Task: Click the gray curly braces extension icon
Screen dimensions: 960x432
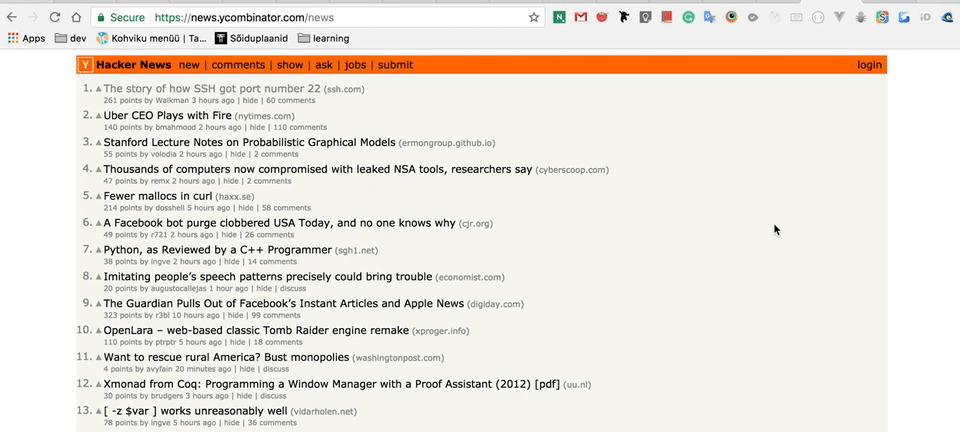Action: [x=817, y=18]
